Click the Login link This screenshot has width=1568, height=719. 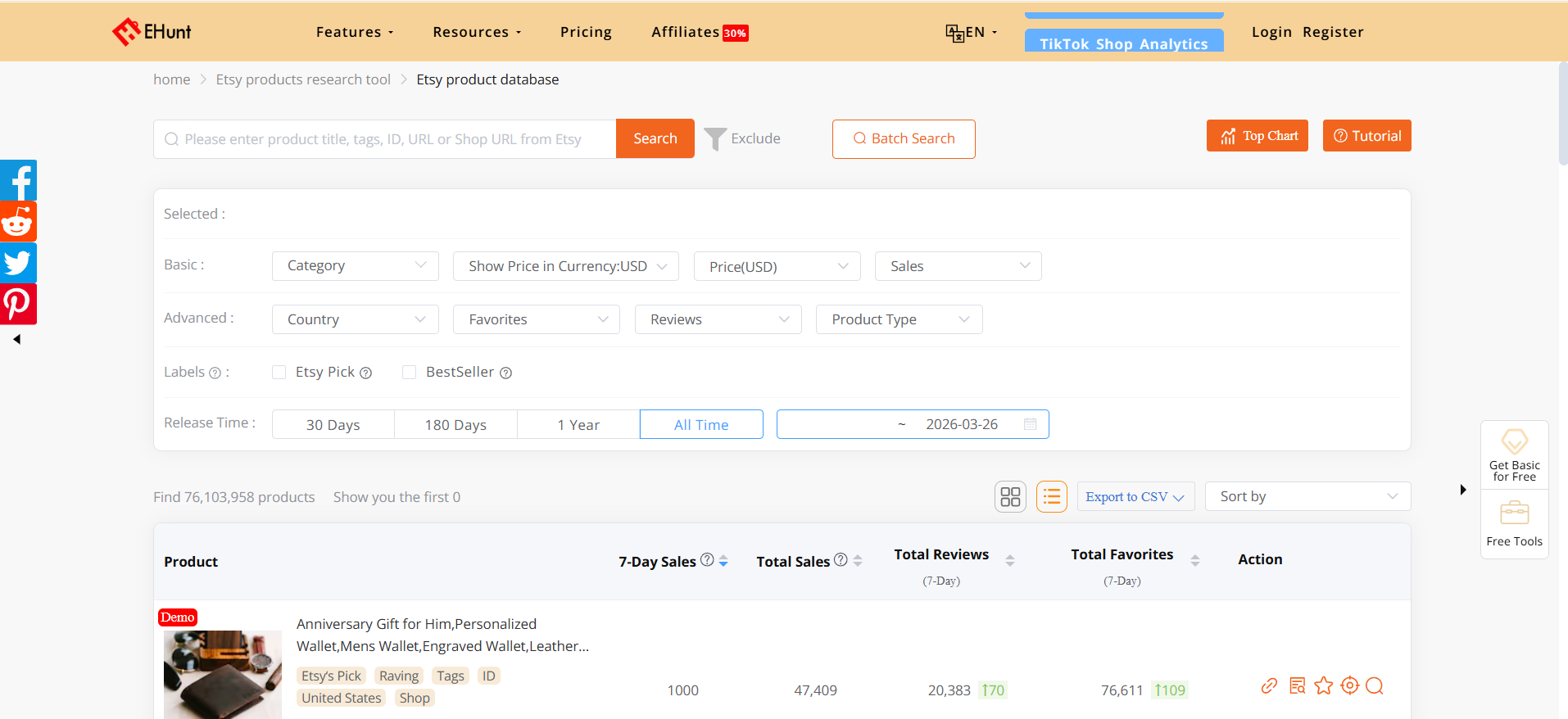[x=1271, y=32]
